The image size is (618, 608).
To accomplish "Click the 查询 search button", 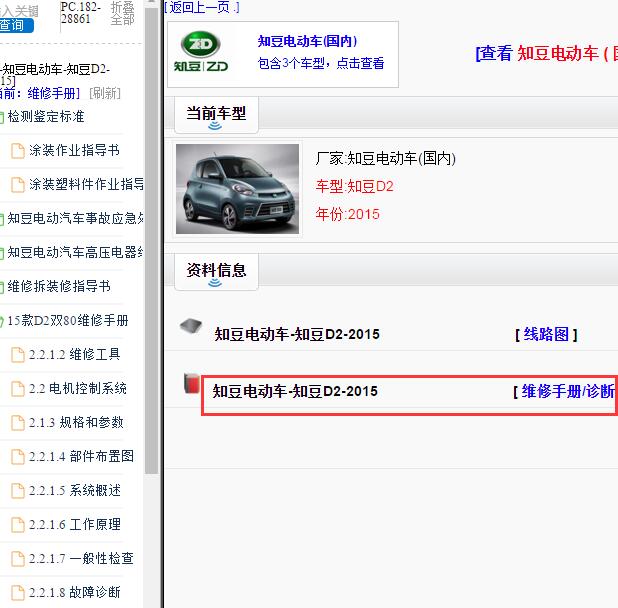I will 16,25.
